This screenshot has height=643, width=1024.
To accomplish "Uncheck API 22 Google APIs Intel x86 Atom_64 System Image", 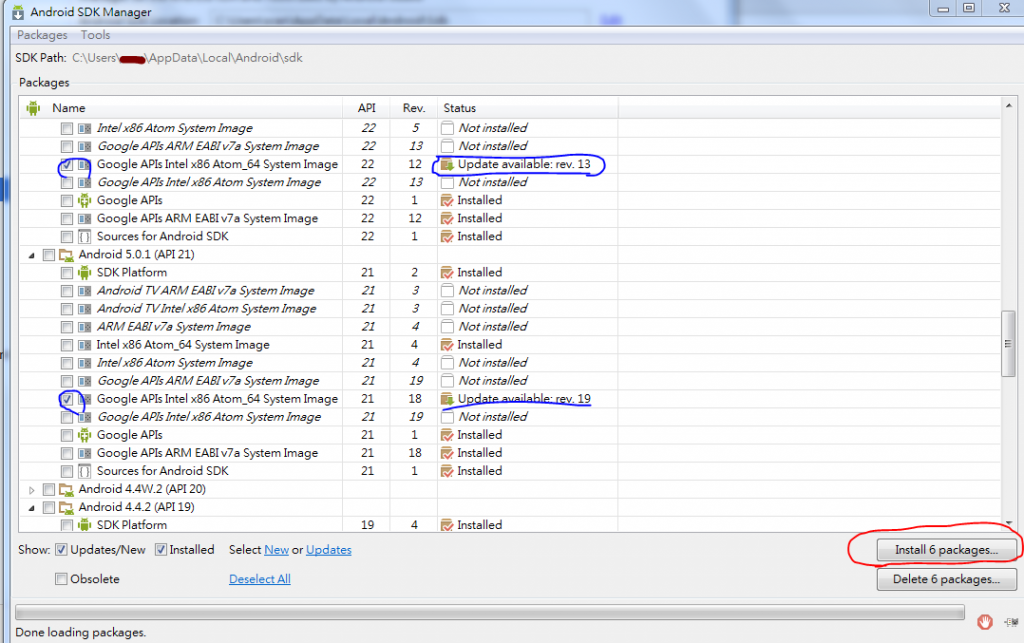I will (x=67, y=165).
